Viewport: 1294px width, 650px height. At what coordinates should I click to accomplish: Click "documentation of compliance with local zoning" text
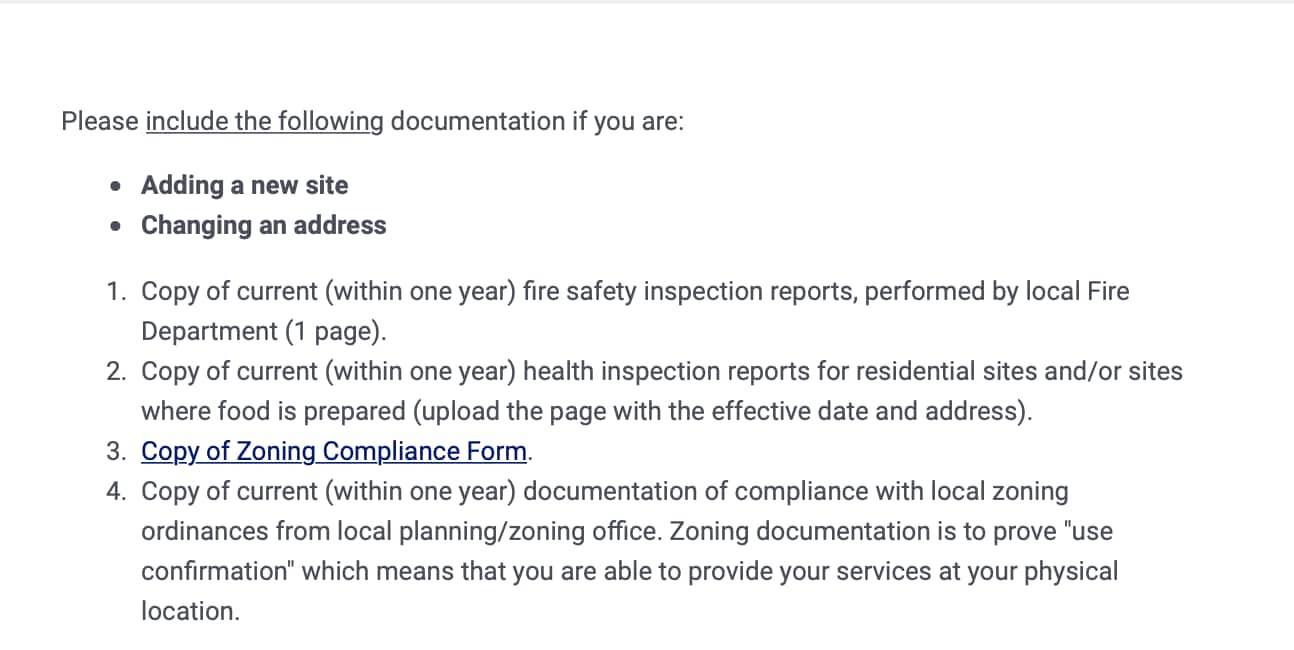point(795,491)
